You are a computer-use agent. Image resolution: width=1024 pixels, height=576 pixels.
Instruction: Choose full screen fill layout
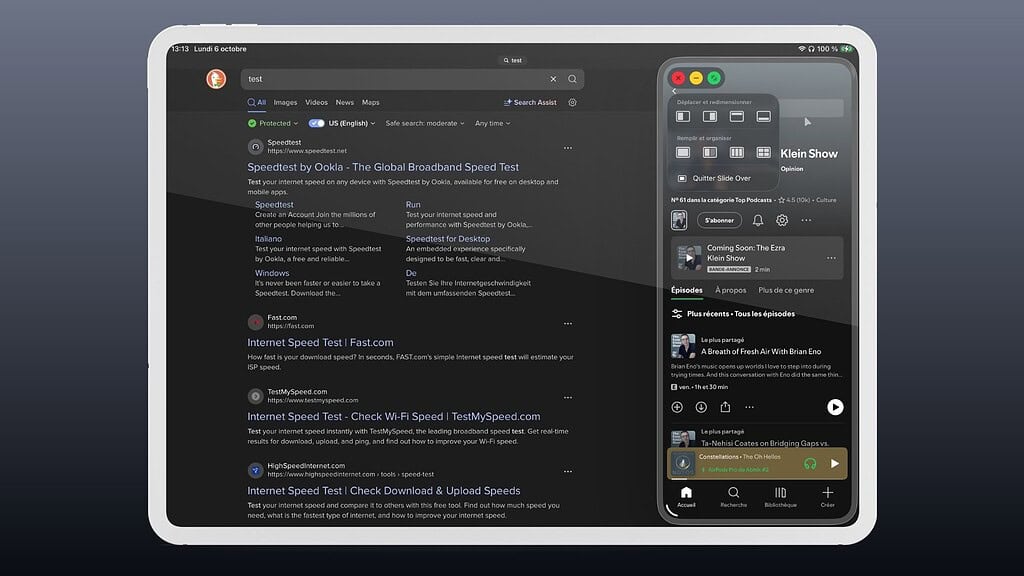(683, 152)
